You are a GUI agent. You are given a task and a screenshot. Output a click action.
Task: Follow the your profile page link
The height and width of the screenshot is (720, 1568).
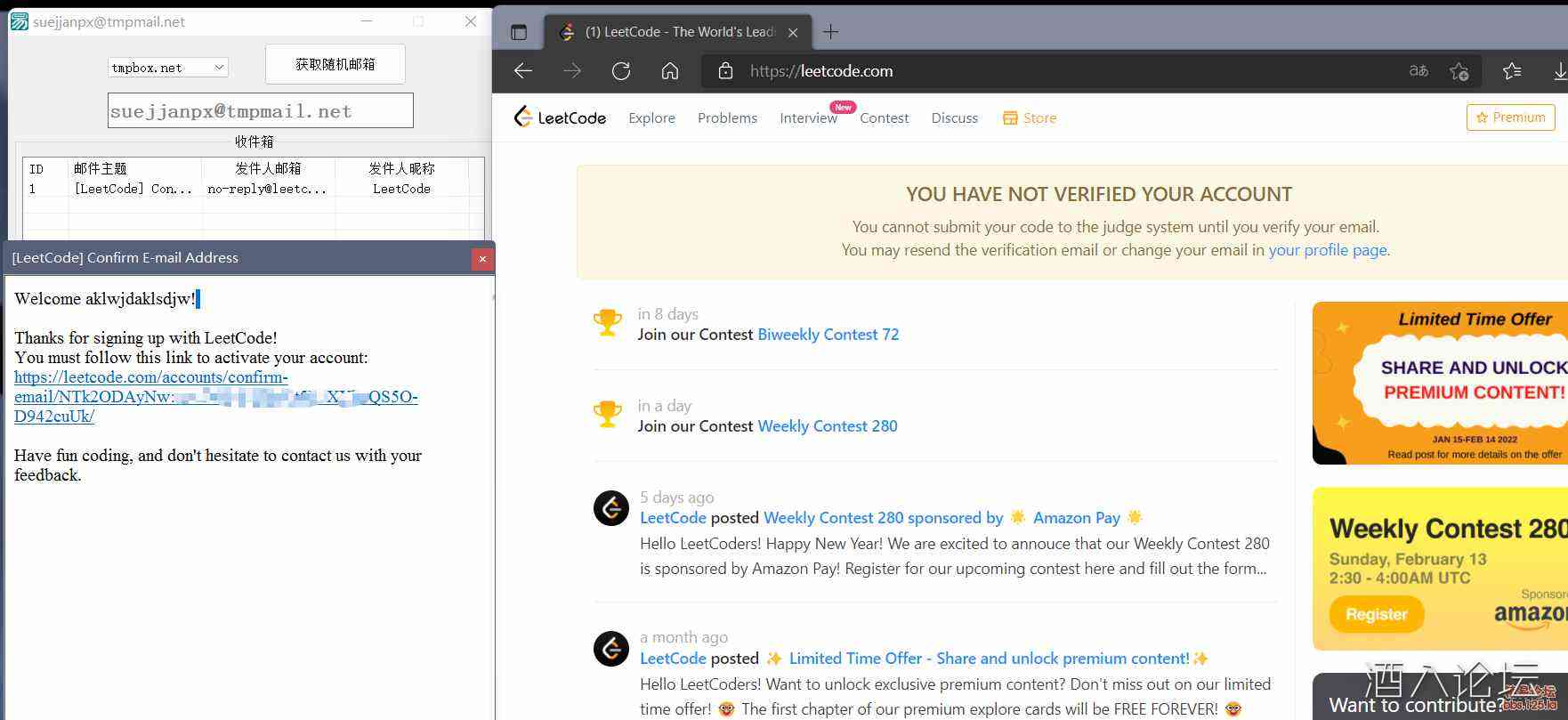click(x=1327, y=250)
